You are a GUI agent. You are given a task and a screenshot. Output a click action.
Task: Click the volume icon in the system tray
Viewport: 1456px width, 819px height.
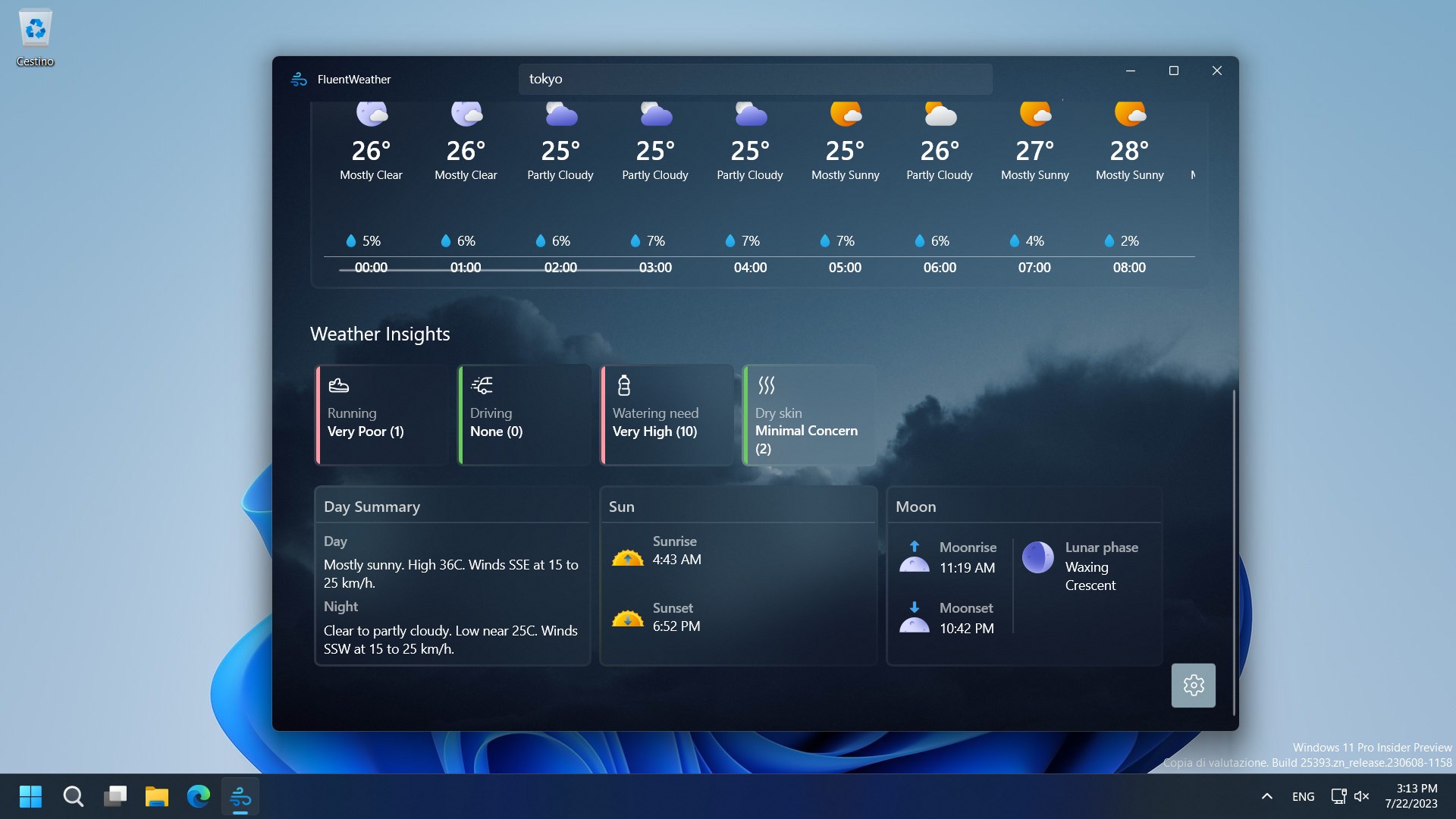(1362, 796)
